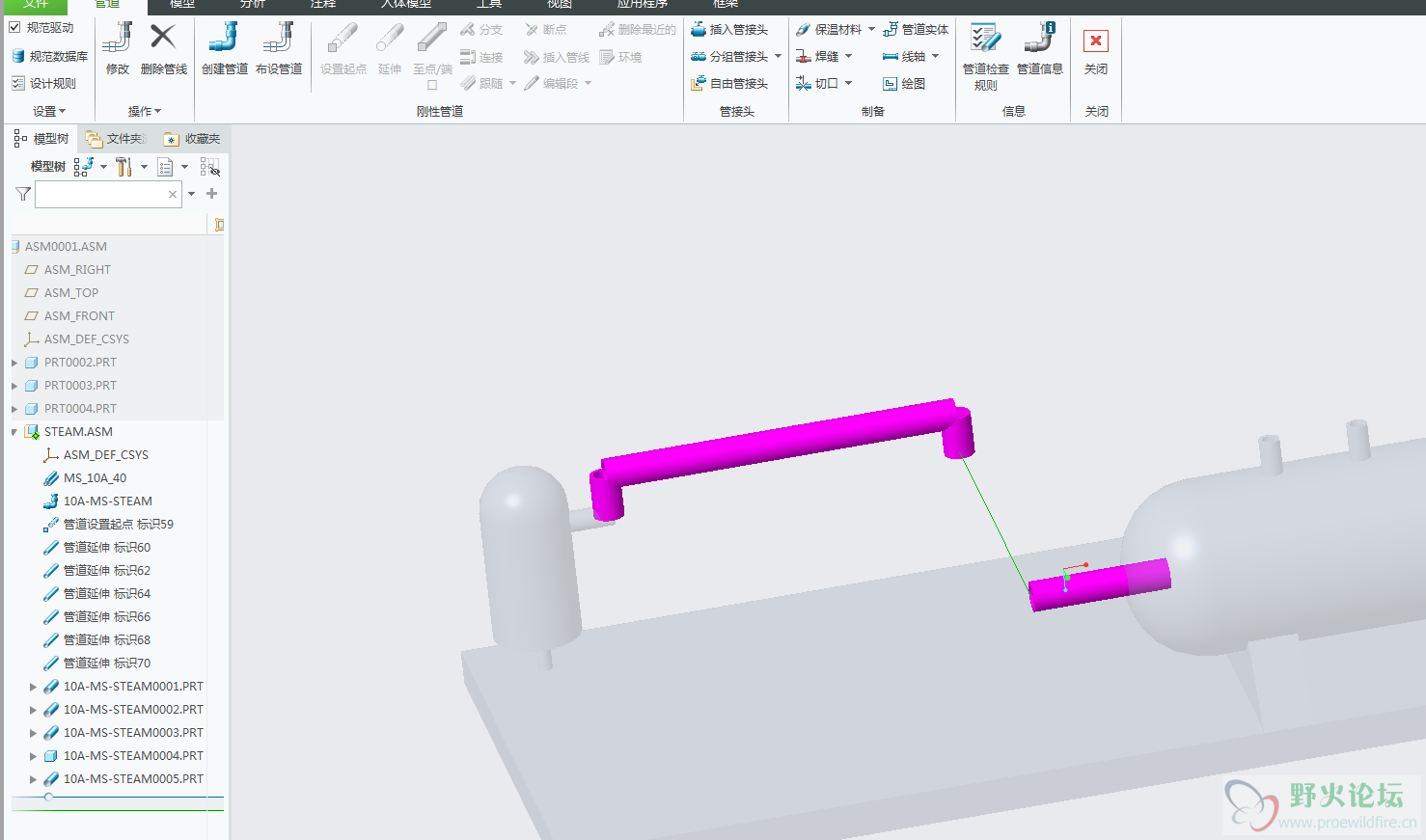The image size is (1426, 840).
Task: Expand 10A-MS-STEAM0005.PRT node
Action: point(33,779)
